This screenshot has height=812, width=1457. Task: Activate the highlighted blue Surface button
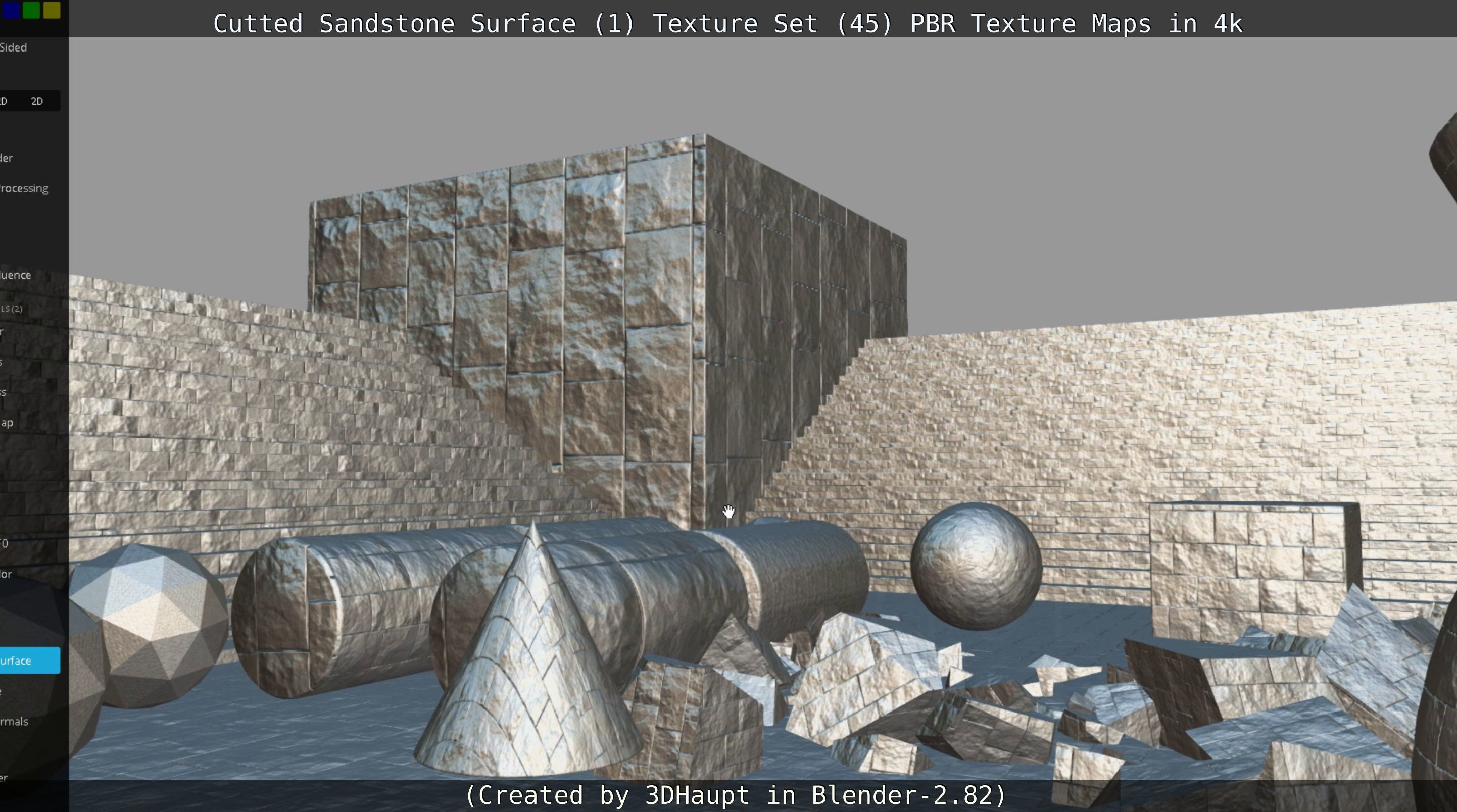29,661
